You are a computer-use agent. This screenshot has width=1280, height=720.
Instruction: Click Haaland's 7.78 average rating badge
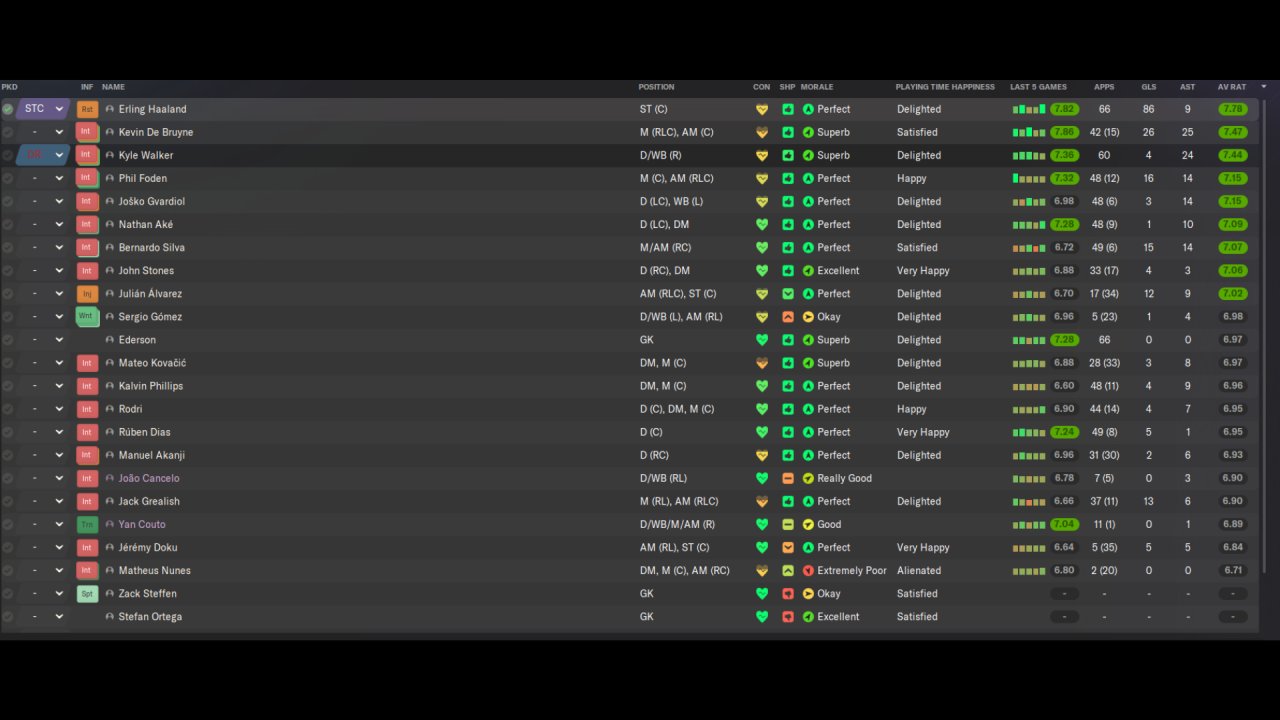click(x=1233, y=109)
